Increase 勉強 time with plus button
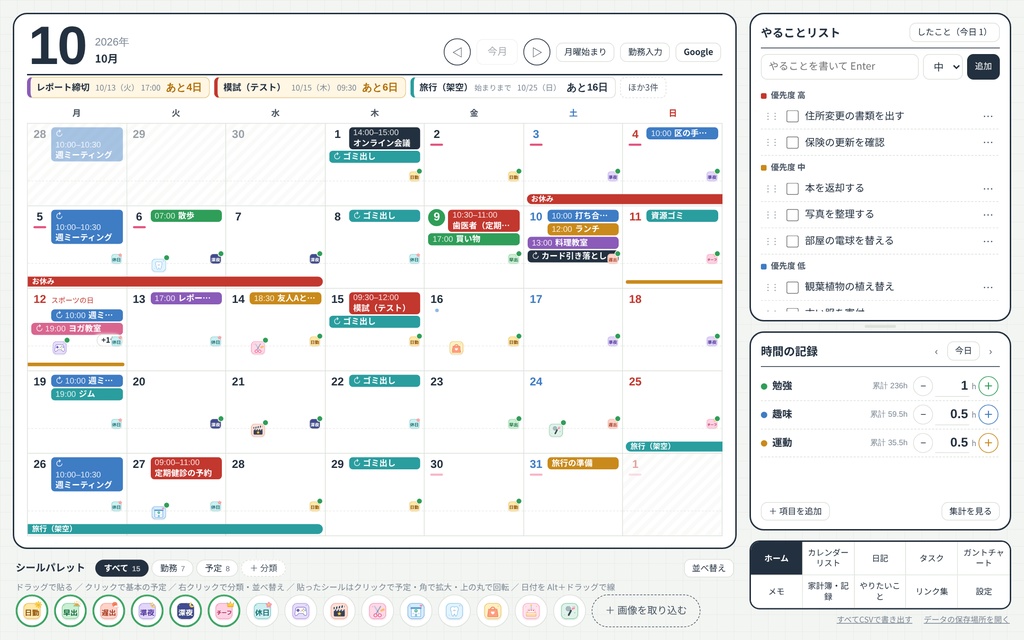This screenshot has width=1024, height=640. 988,386
